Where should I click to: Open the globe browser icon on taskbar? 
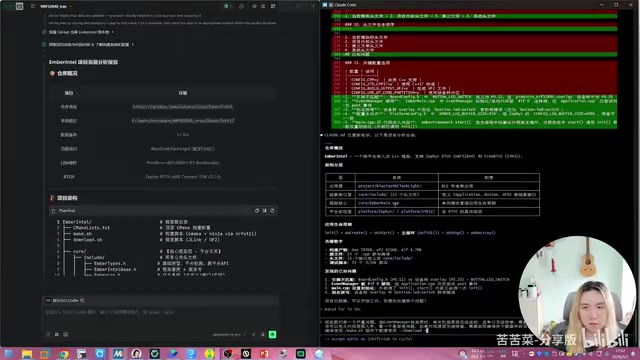pyautogui.click(x=319, y=353)
